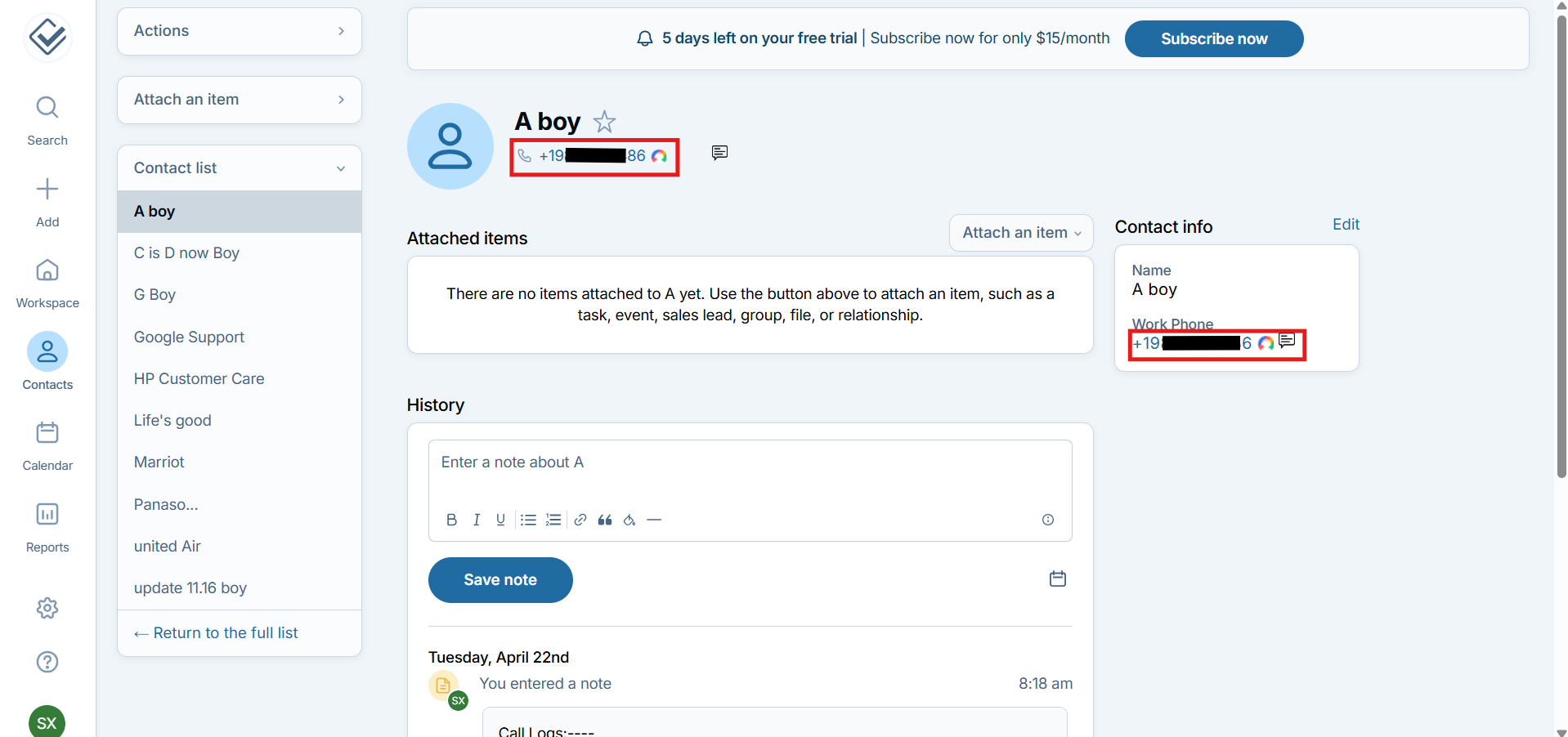
Task: Click the message icon beside header phone
Action: tap(719, 153)
